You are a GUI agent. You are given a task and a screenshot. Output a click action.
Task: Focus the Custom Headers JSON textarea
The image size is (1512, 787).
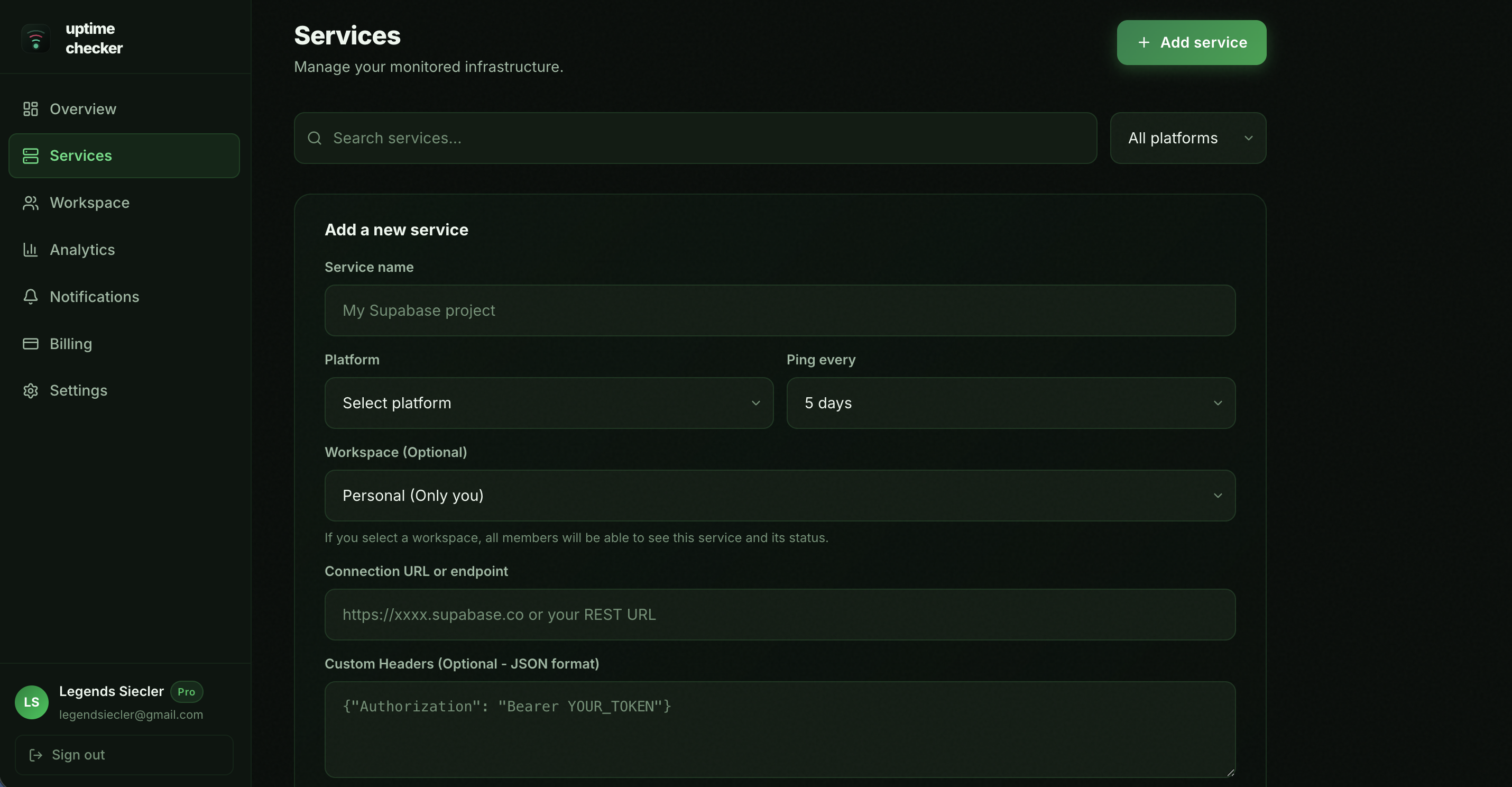(x=780, y=729)
